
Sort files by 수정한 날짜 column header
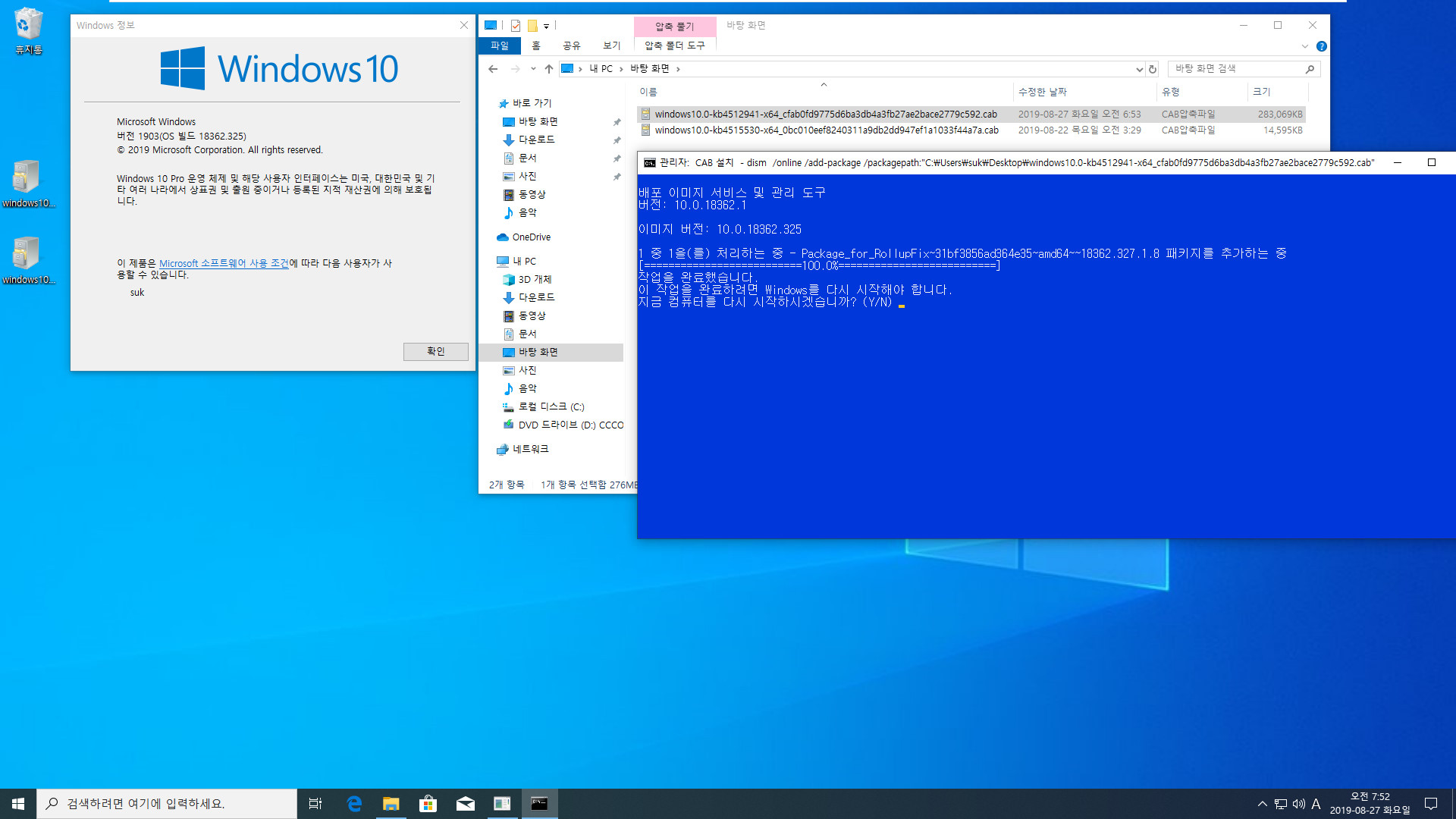[1085, 92]
